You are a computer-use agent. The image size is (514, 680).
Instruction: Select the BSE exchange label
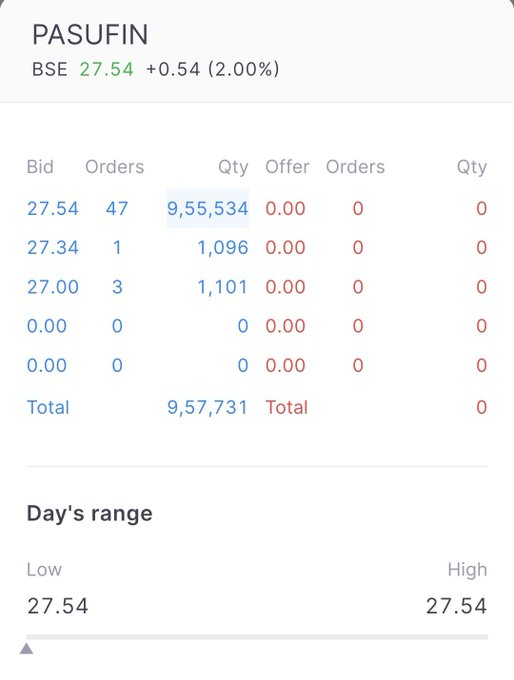click(50, 69)
